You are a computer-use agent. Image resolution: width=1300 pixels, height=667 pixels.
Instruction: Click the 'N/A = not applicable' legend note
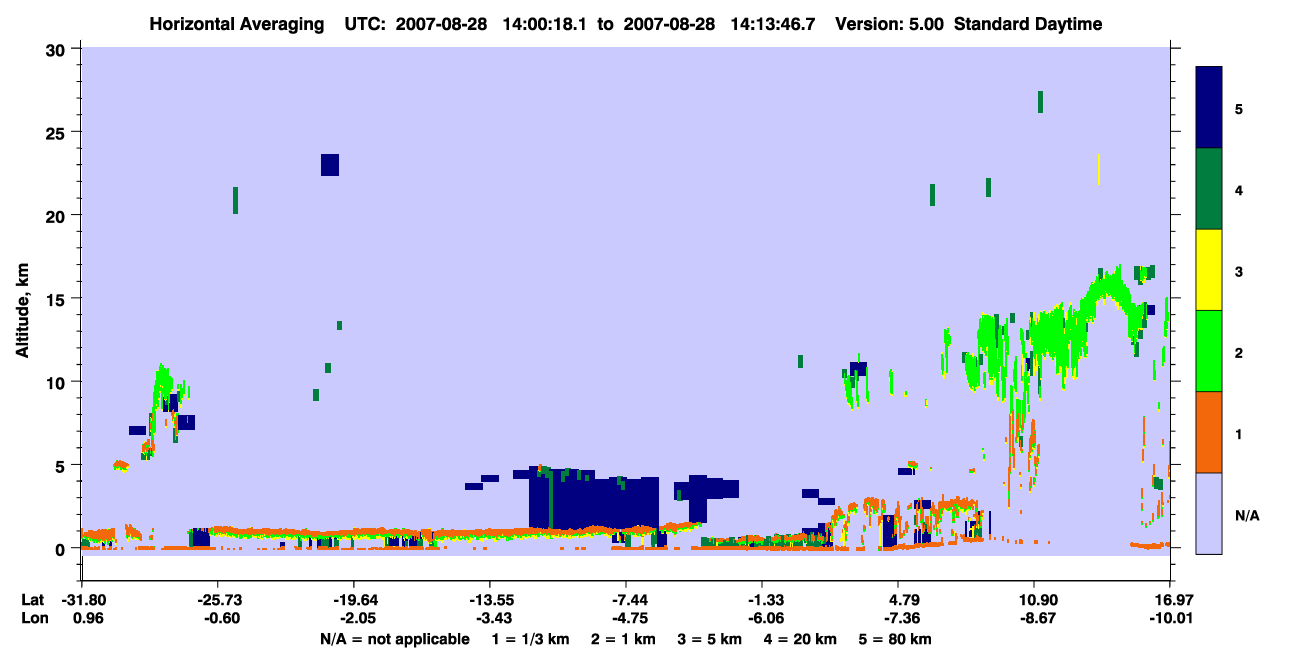click(394, 638)
